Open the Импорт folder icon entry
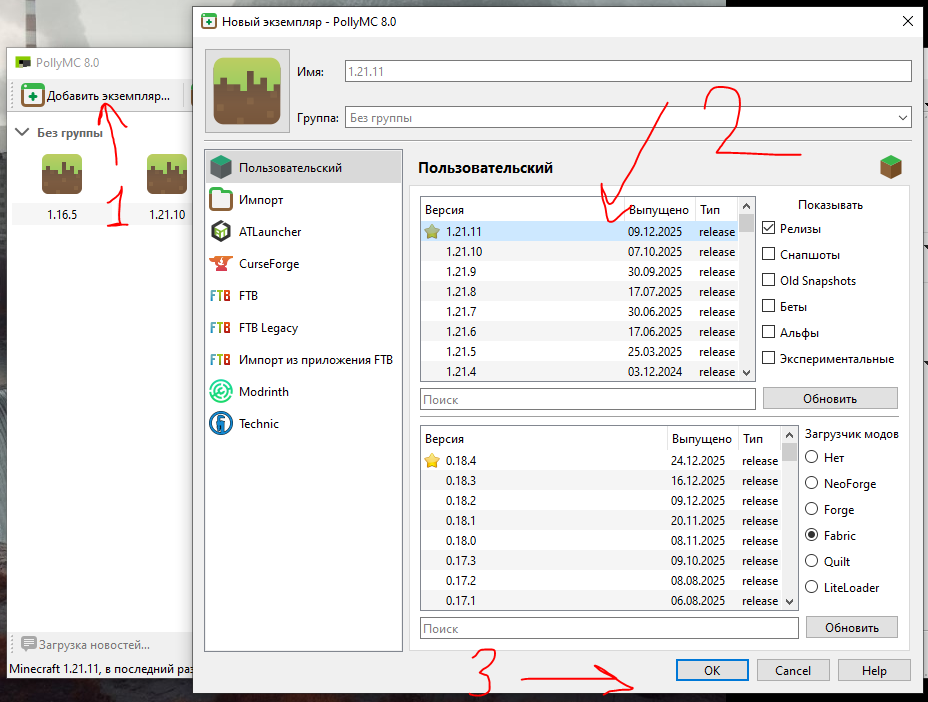Image resolution: width=928 pixels, height=702 pixels. pos(221,199)
